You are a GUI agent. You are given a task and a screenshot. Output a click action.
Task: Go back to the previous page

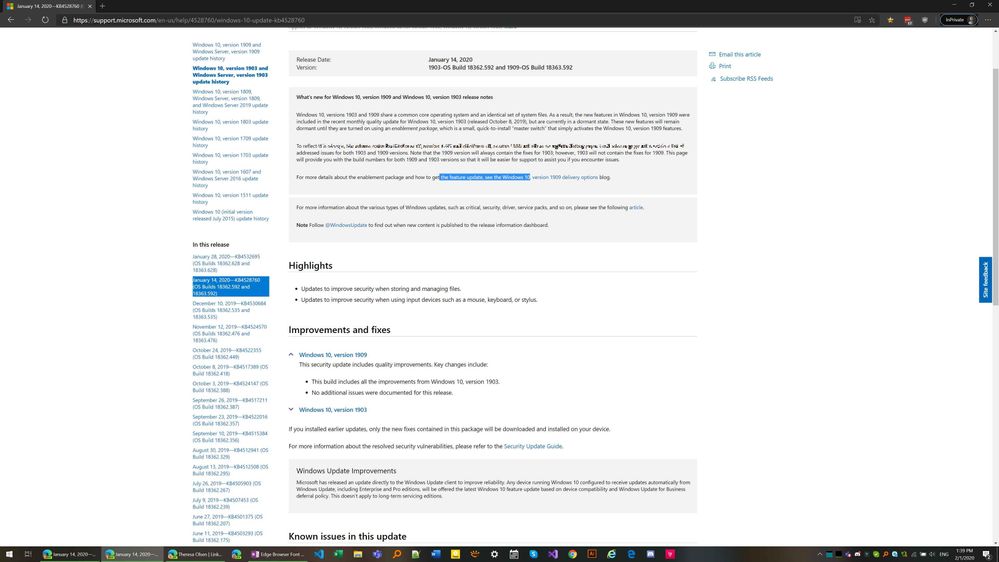pos(11,20)
